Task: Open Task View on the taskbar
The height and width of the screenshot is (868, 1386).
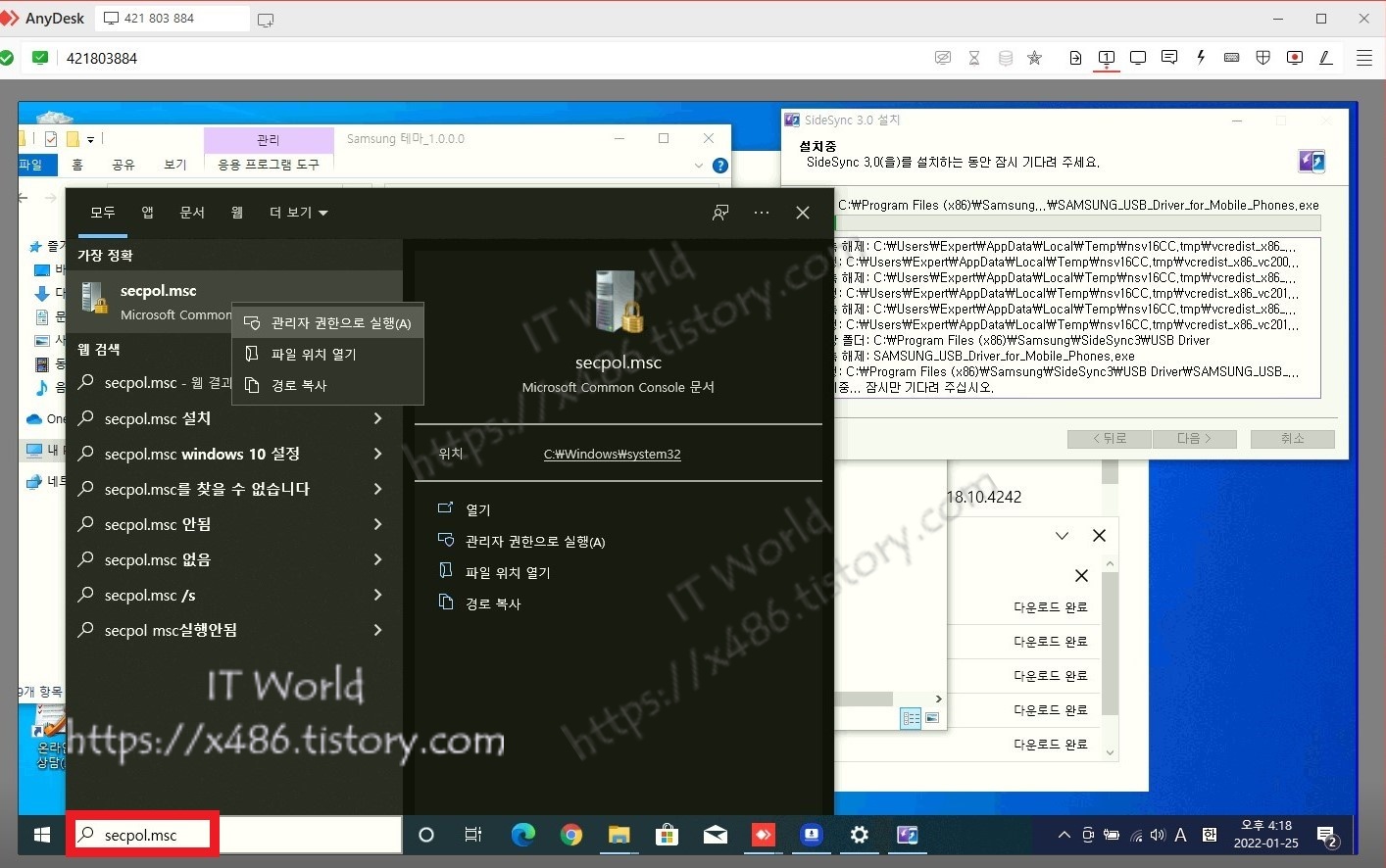Action: 473,835
